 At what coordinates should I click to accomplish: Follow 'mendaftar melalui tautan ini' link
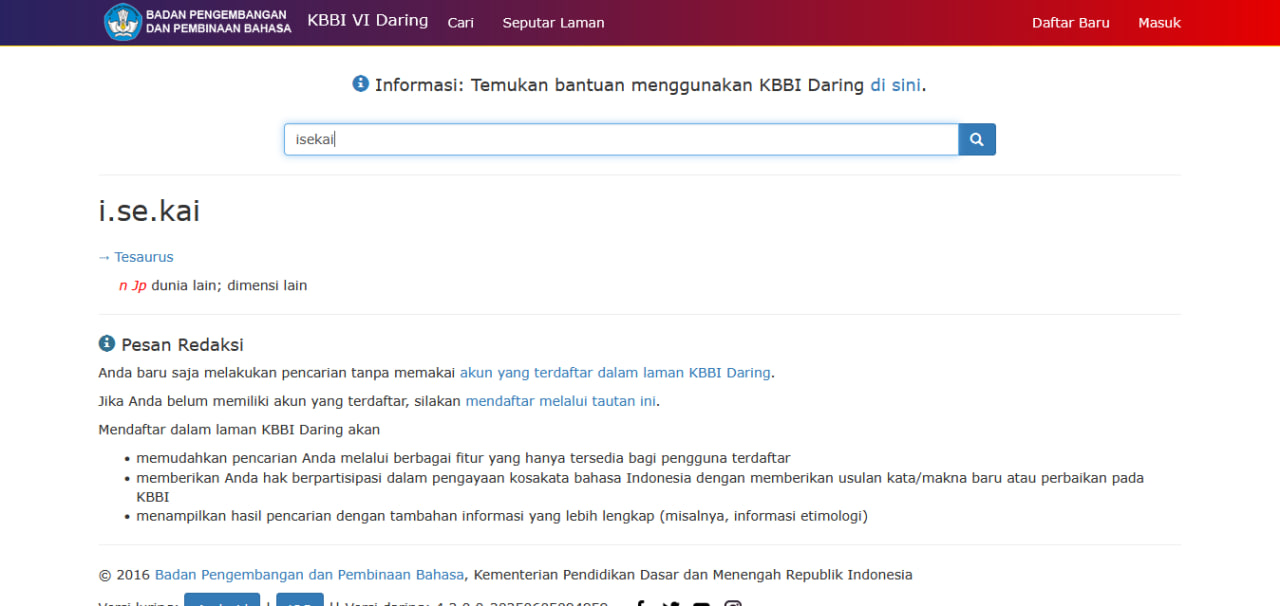562,401
